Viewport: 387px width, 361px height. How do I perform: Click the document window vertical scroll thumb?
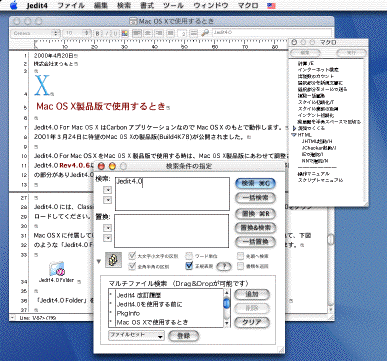click(331, 239)
